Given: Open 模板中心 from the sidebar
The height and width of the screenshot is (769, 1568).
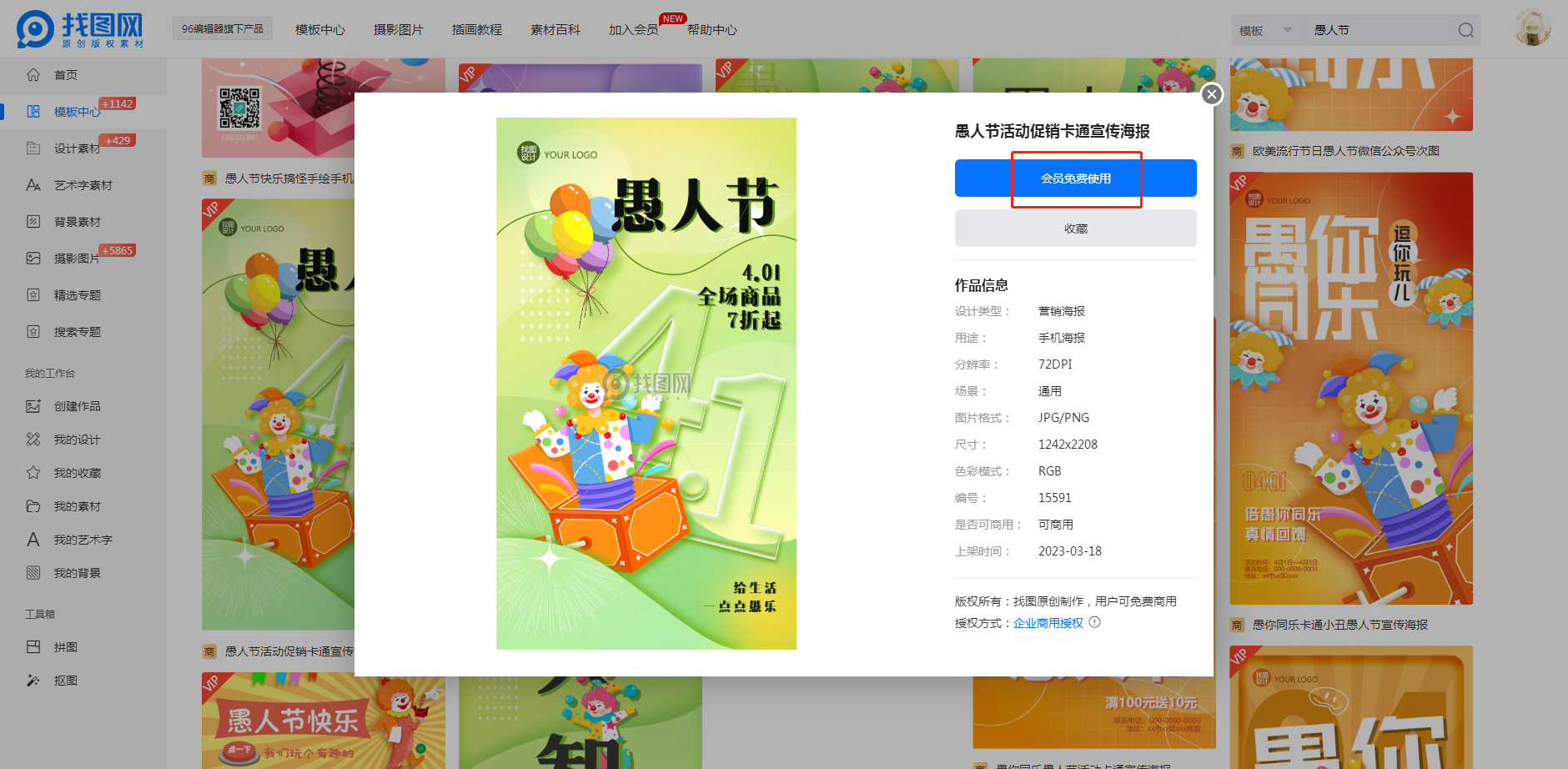Looking at the screenshot, I should pos(76,112).
